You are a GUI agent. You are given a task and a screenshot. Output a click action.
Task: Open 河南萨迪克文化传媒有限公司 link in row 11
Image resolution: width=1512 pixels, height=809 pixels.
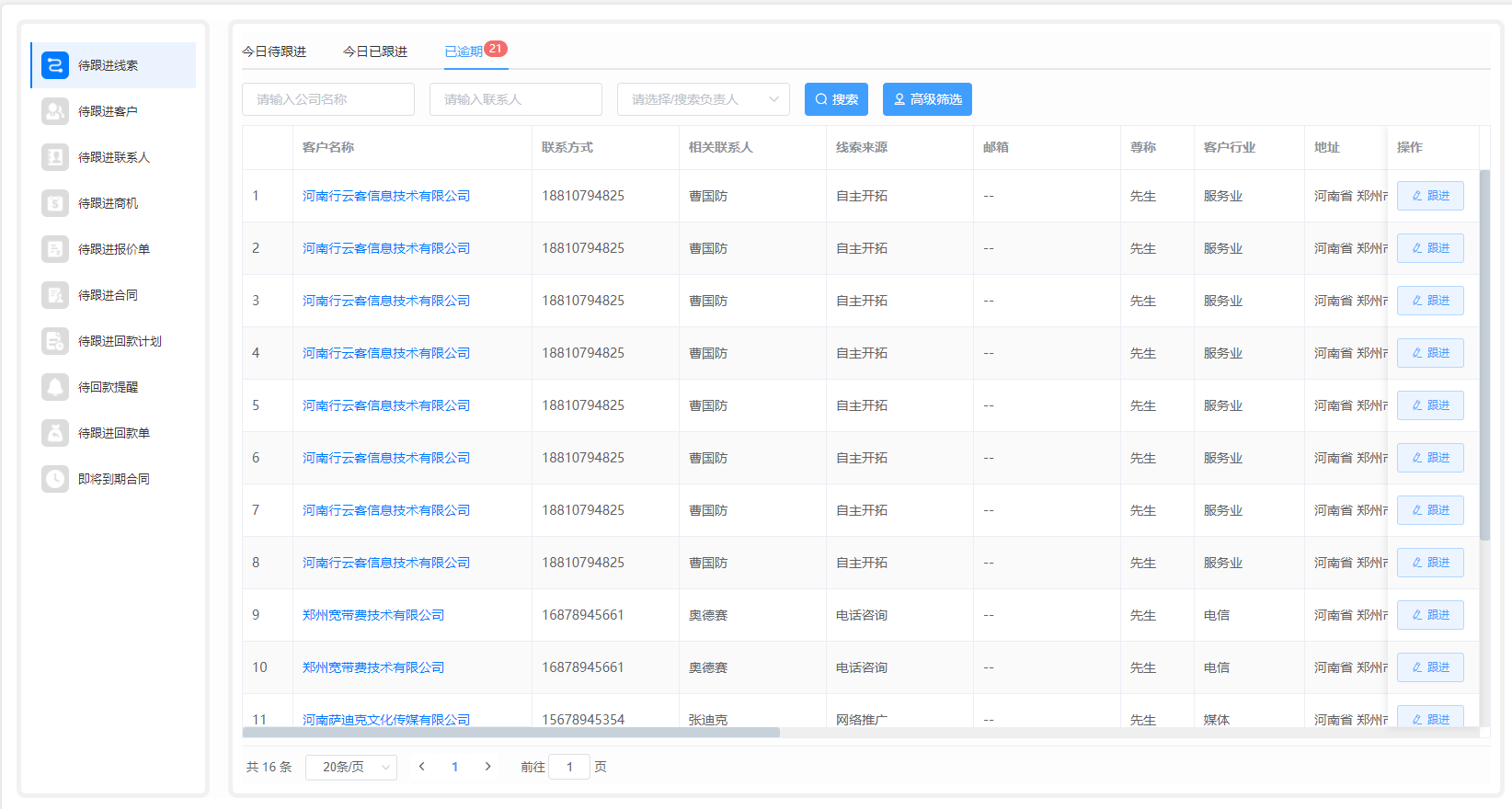386,720
